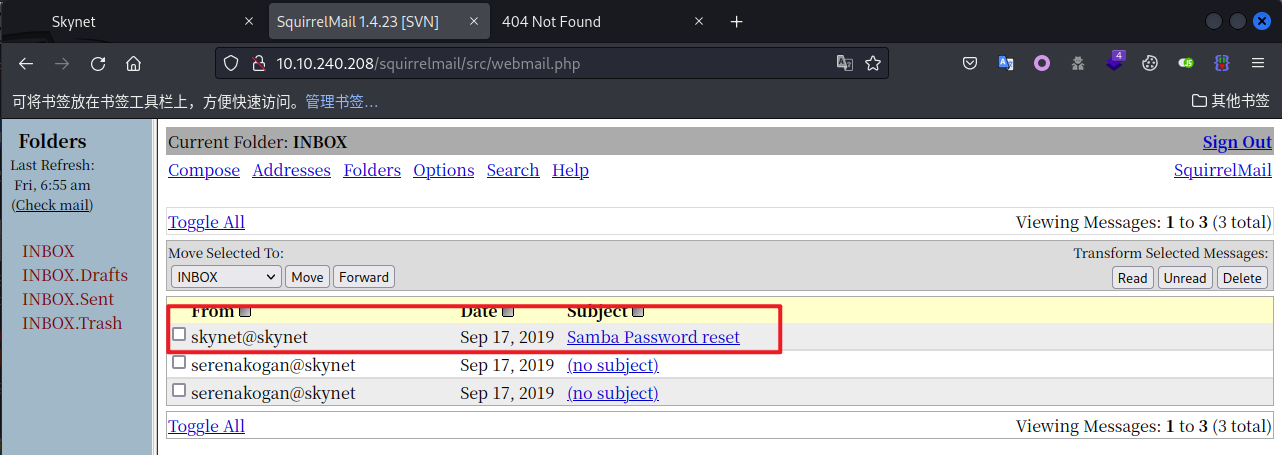Click the translate page icon in address bar
The width and height of the screenshot is (1282, 455).
coord(845,63)
